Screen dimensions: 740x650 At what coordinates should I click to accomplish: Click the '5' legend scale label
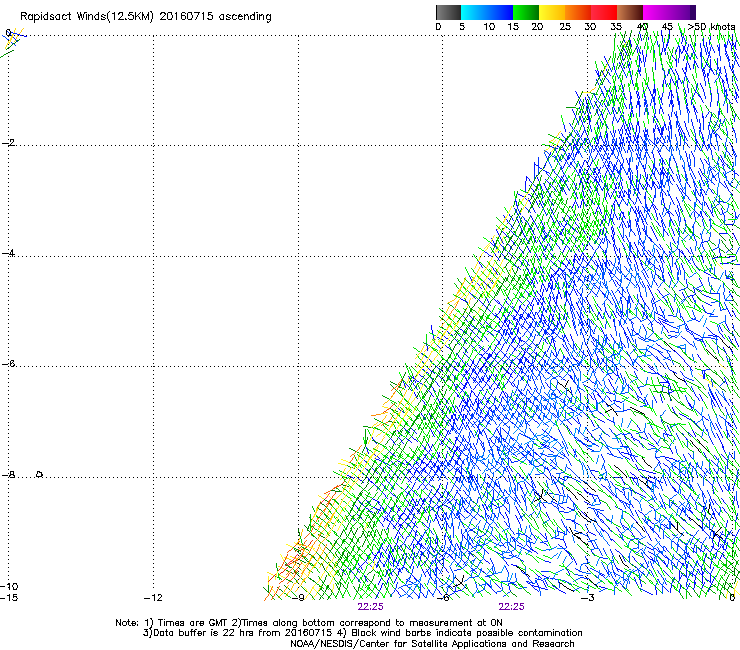pos(462,27)
